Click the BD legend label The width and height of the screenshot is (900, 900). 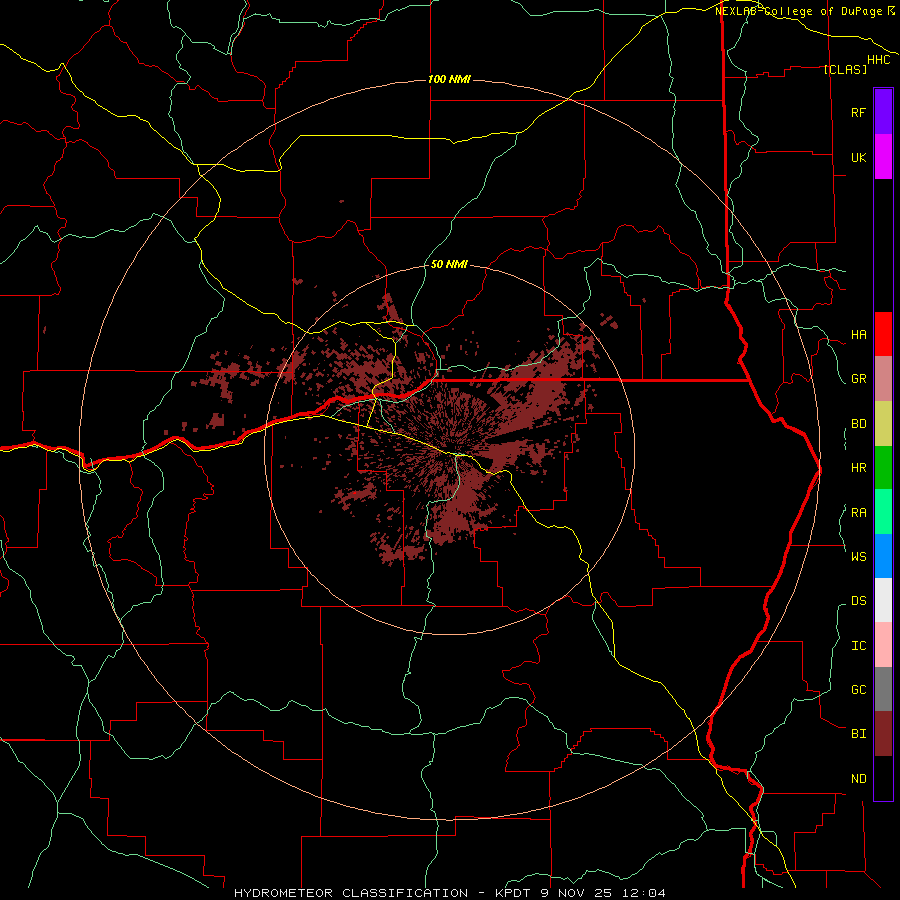(858, 424)
